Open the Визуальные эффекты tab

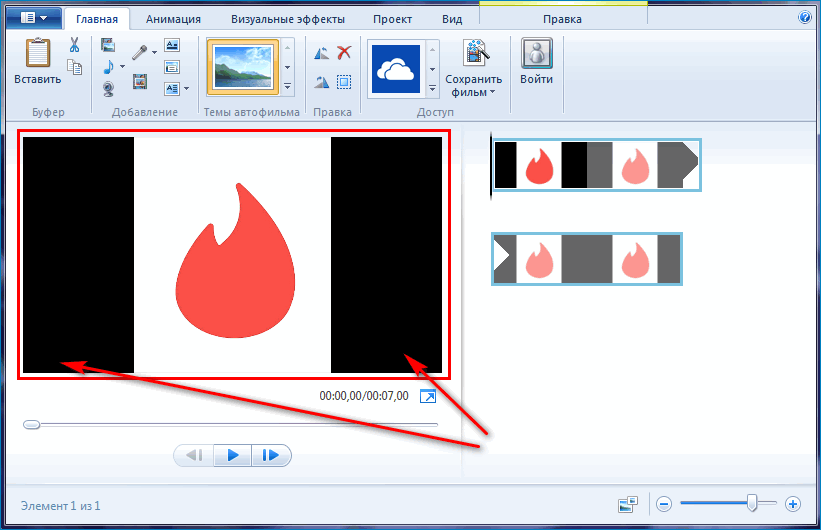[288, 19]
